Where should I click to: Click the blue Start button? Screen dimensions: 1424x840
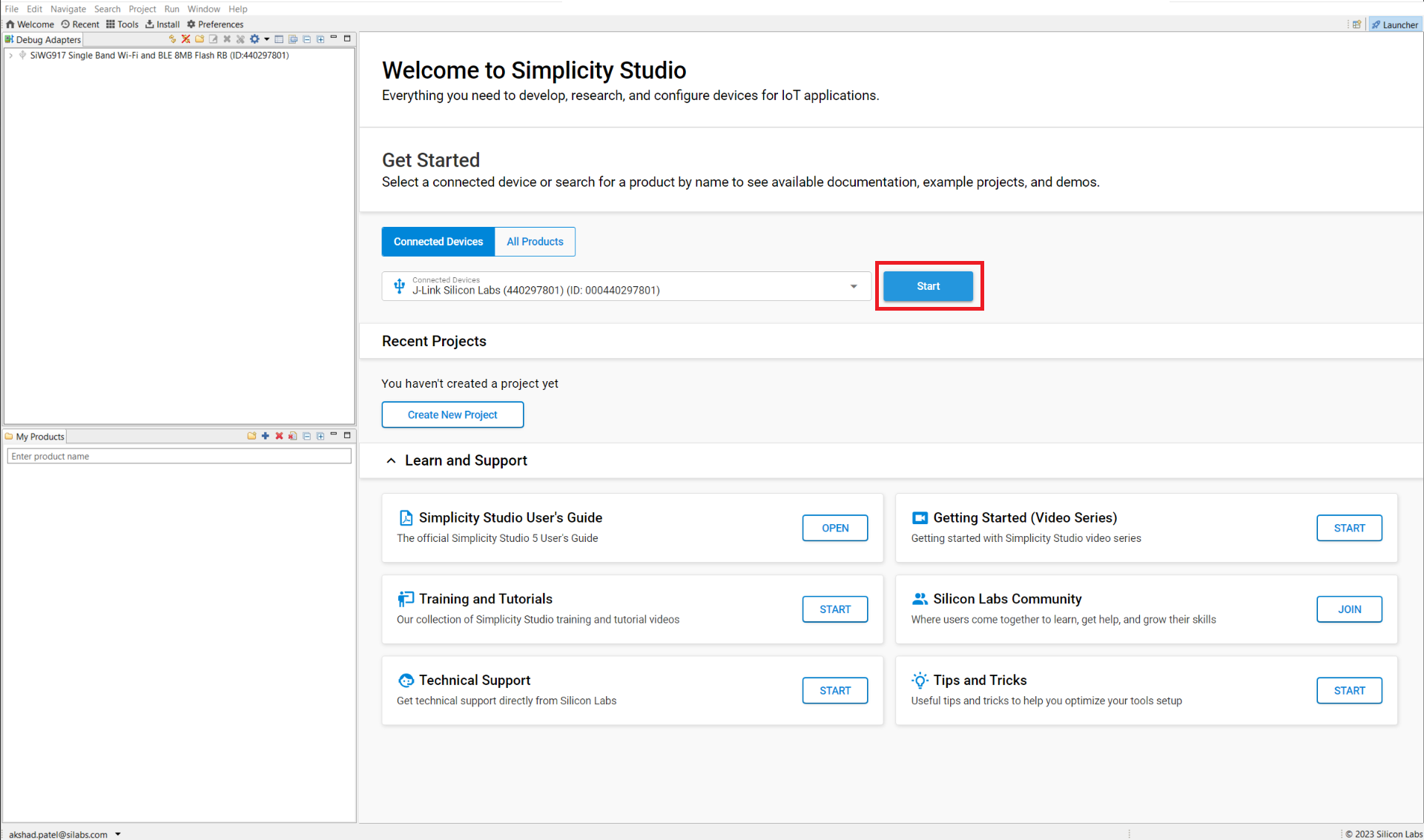point(928,286)
